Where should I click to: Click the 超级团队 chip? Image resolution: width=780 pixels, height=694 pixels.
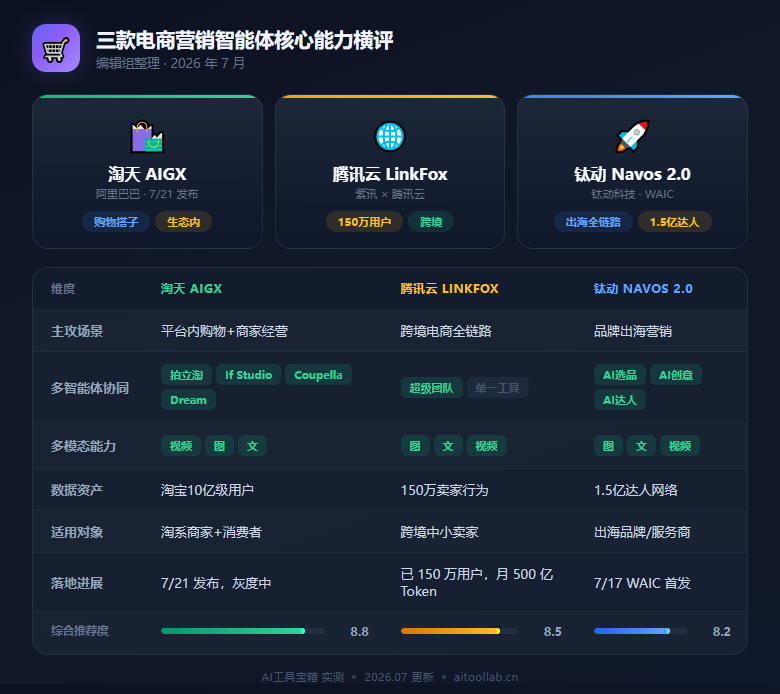coord(431,388)
